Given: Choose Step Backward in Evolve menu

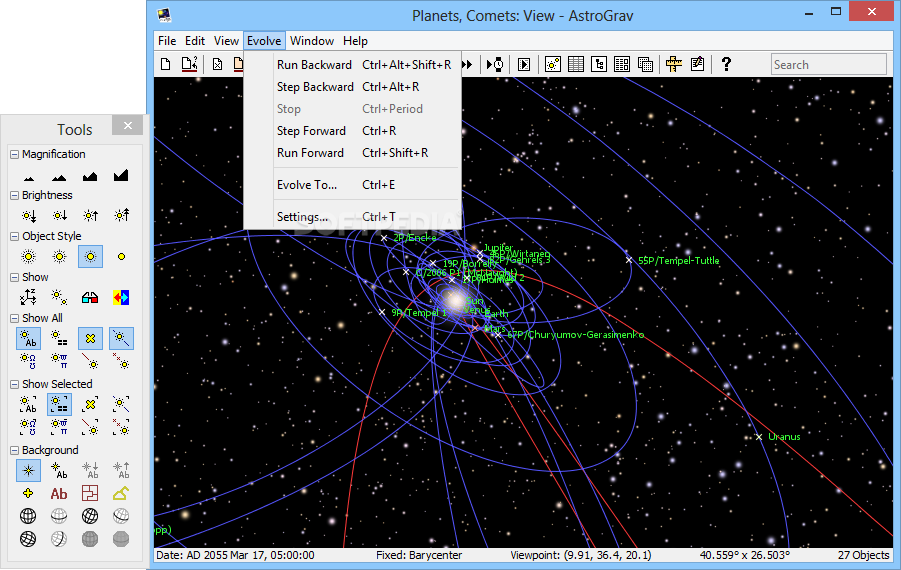Looking at the screenshot, I should [353, 87].
